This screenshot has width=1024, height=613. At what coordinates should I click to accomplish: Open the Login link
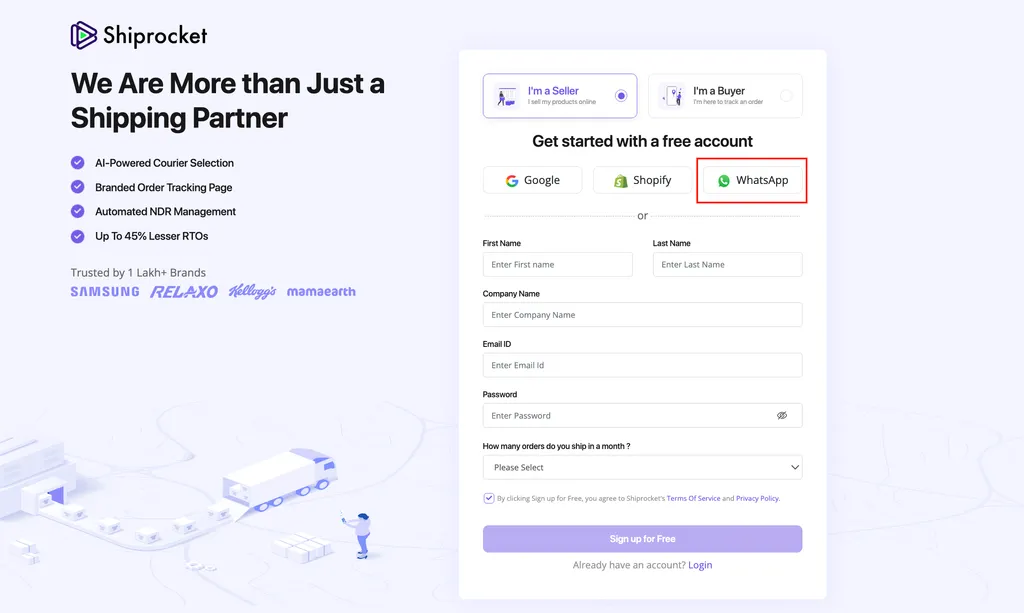[x=700, y=565]
